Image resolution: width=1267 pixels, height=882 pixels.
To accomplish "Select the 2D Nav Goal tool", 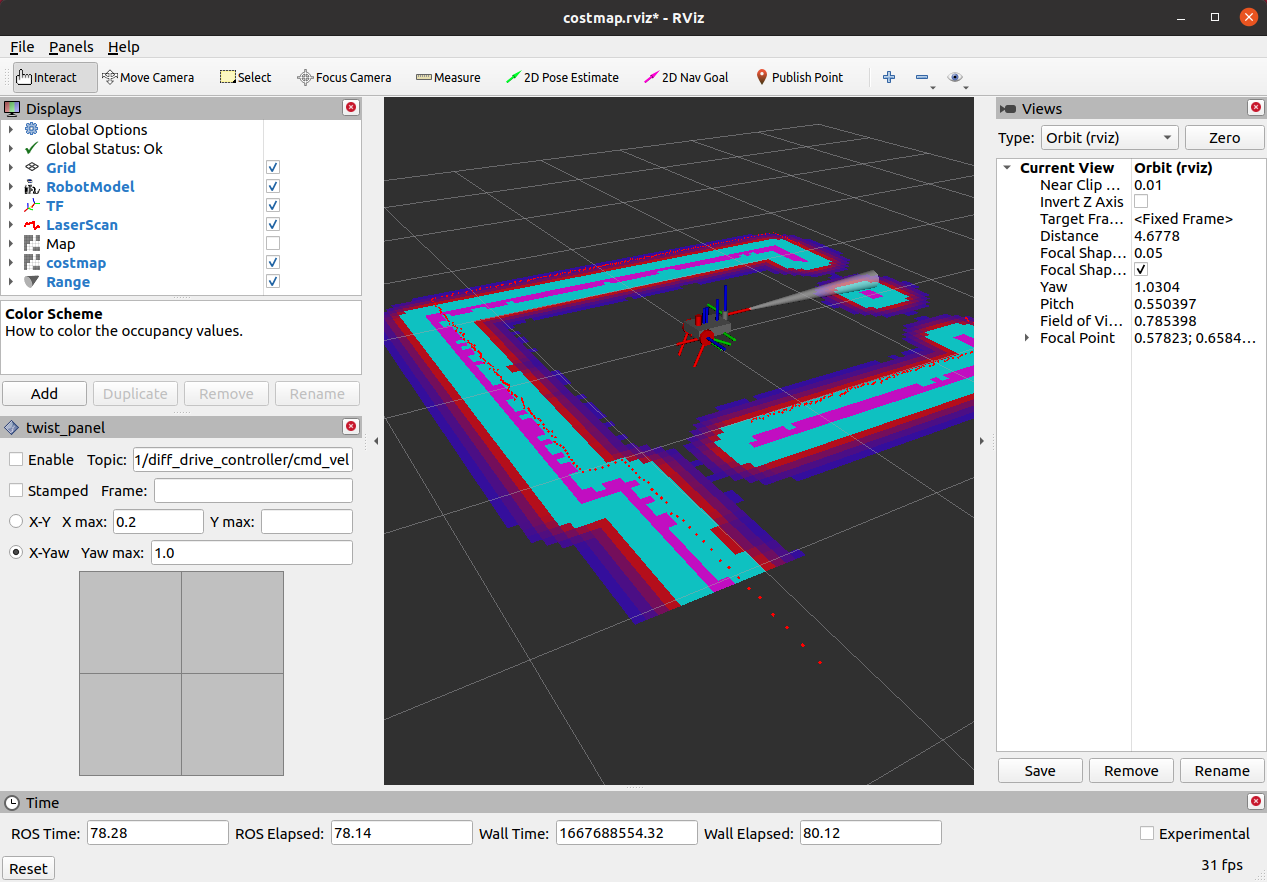I will click(686, 77).
